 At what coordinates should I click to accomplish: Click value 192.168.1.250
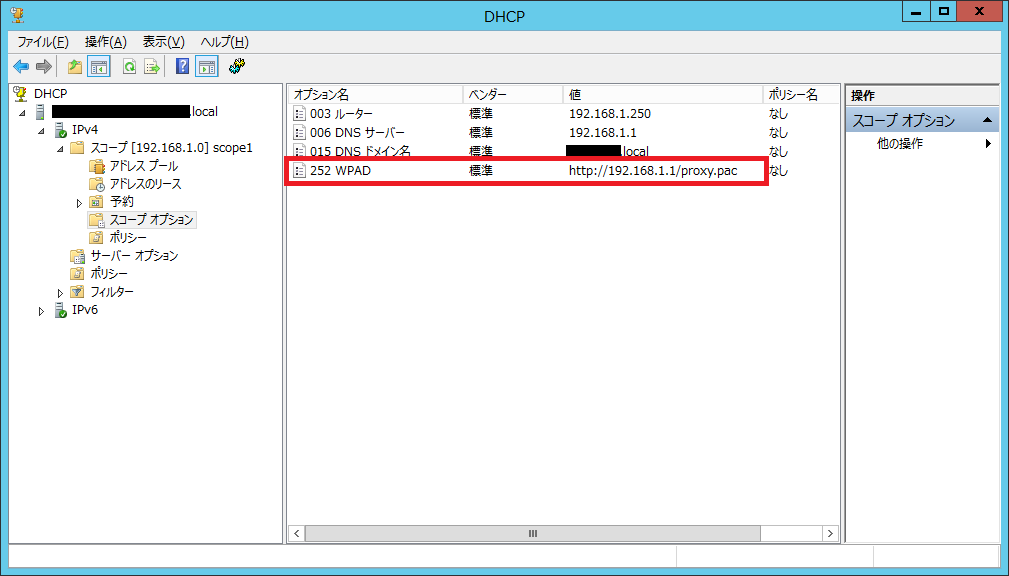609,114
